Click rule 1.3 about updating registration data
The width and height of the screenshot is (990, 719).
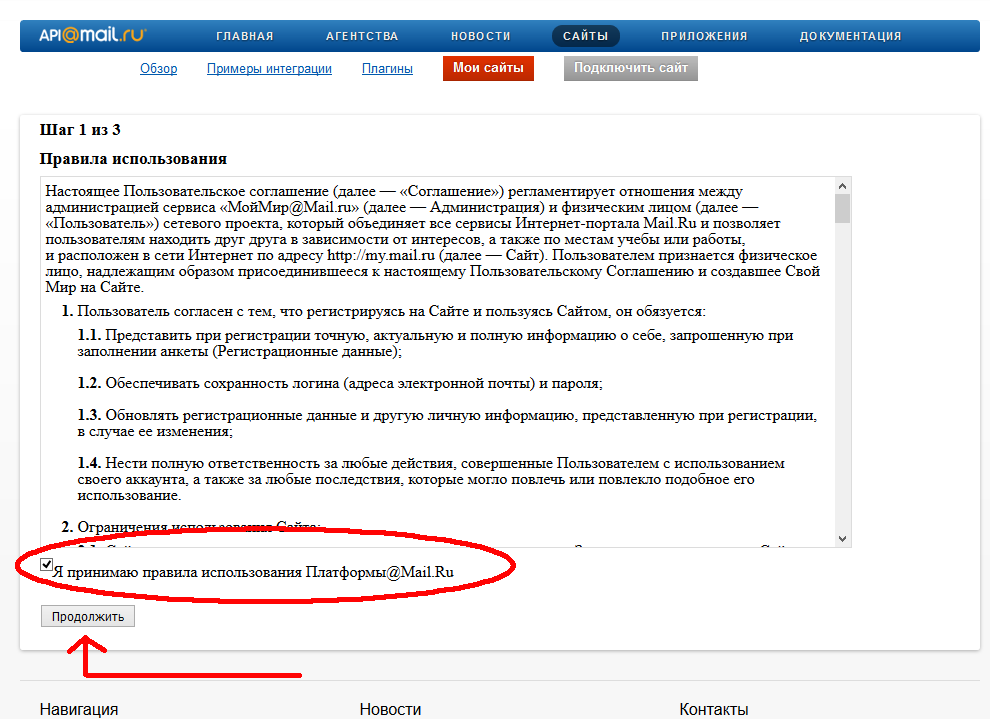click(x=447, y=423)
